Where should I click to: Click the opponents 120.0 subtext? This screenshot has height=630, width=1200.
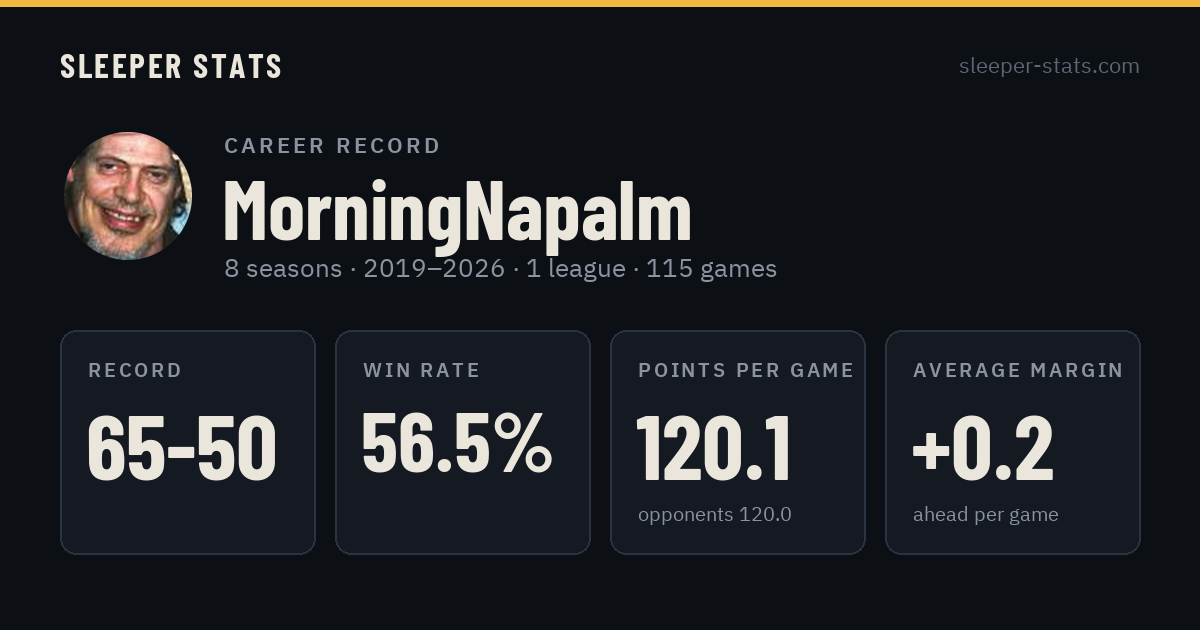click(715, 515)
